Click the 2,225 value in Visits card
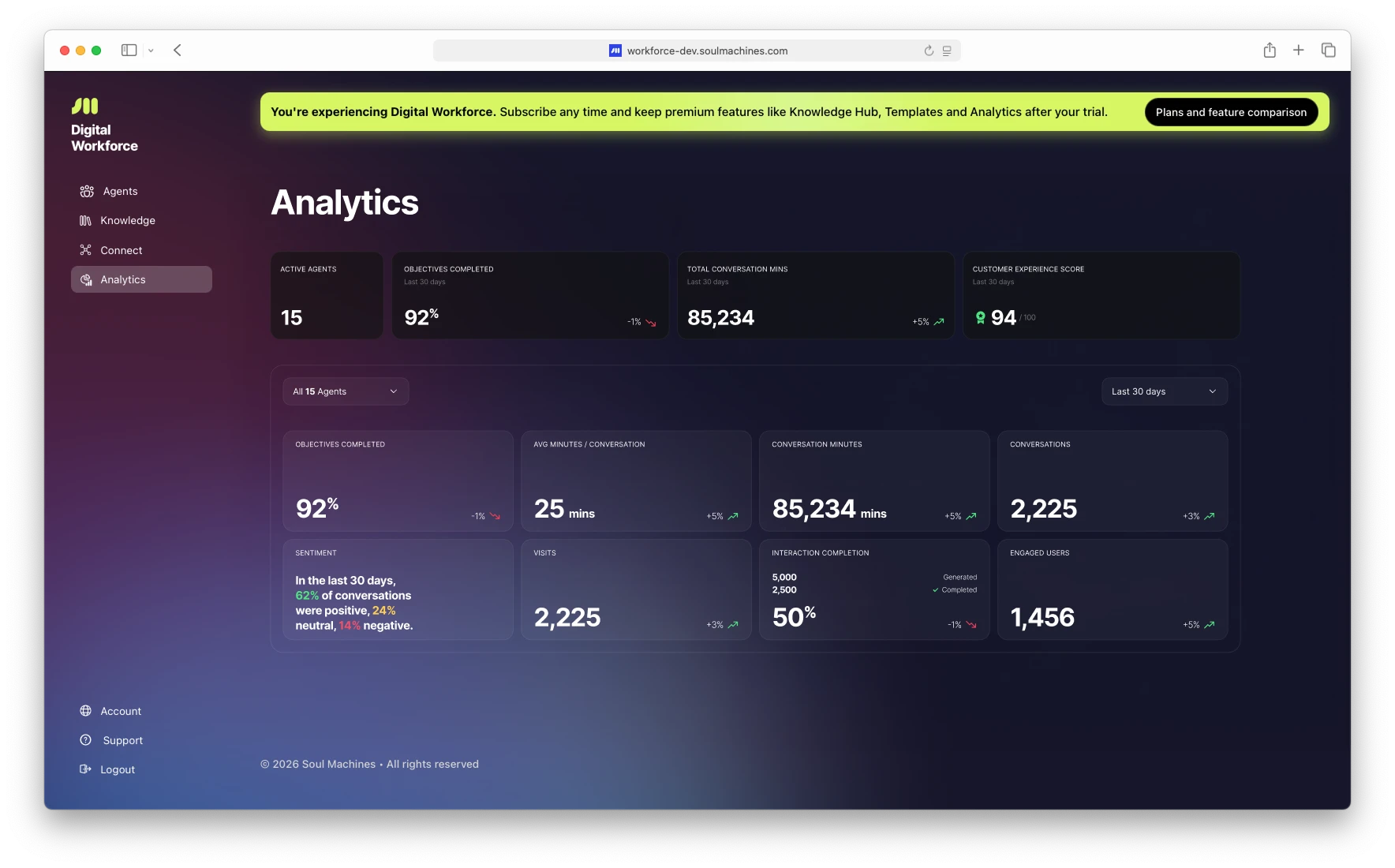Viewport: 1395px width, 868px height. (x=567, y=617)
